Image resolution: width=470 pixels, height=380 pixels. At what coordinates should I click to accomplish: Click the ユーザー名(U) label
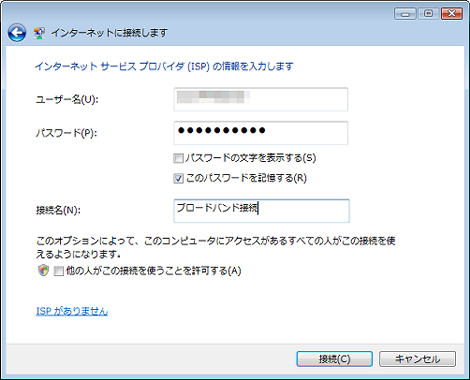point(67,99)
